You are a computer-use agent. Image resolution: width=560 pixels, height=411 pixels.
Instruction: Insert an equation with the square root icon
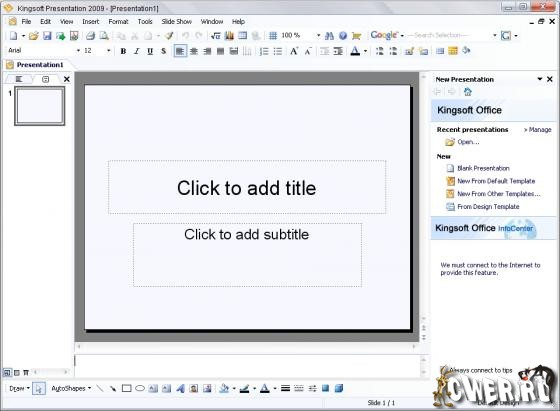(216, 36)
